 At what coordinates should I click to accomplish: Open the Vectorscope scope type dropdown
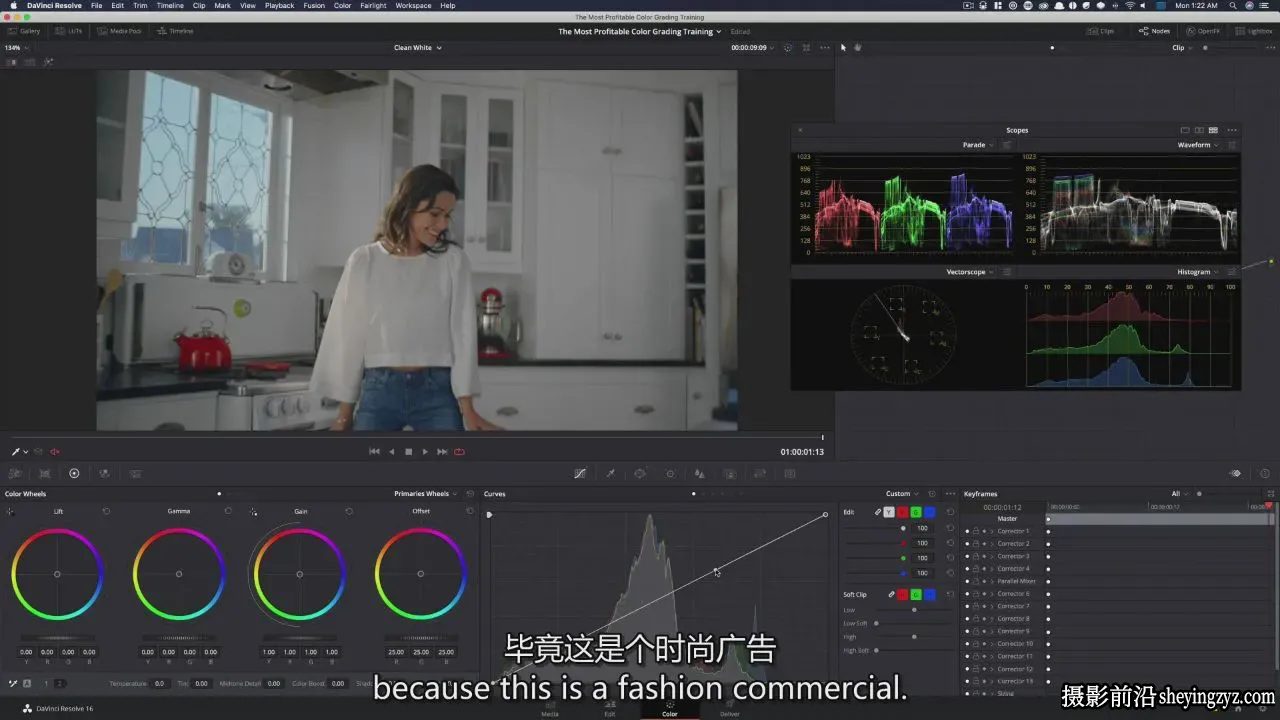(x=970, y=272)
